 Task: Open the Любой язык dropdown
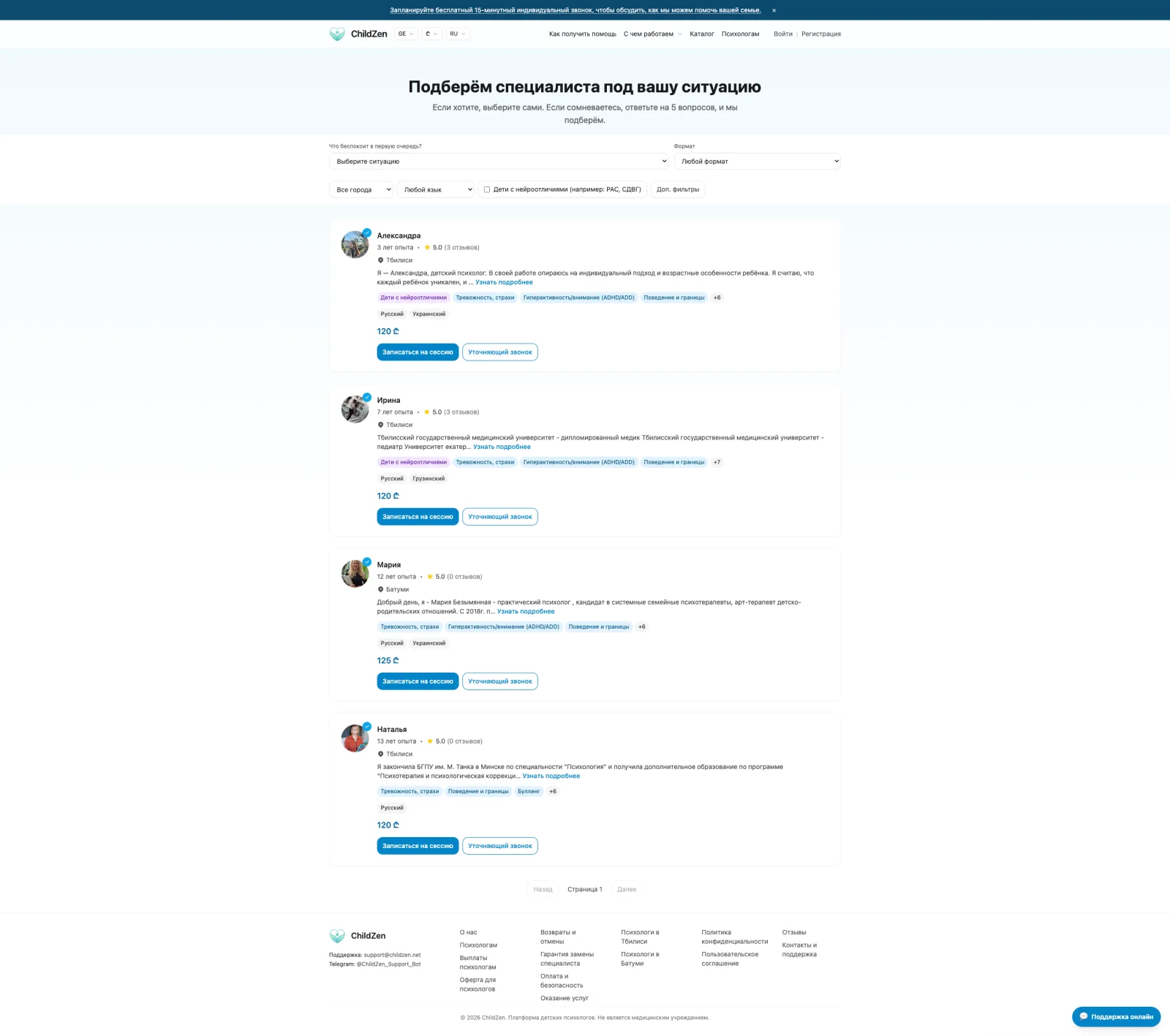(x=436, y=189)
